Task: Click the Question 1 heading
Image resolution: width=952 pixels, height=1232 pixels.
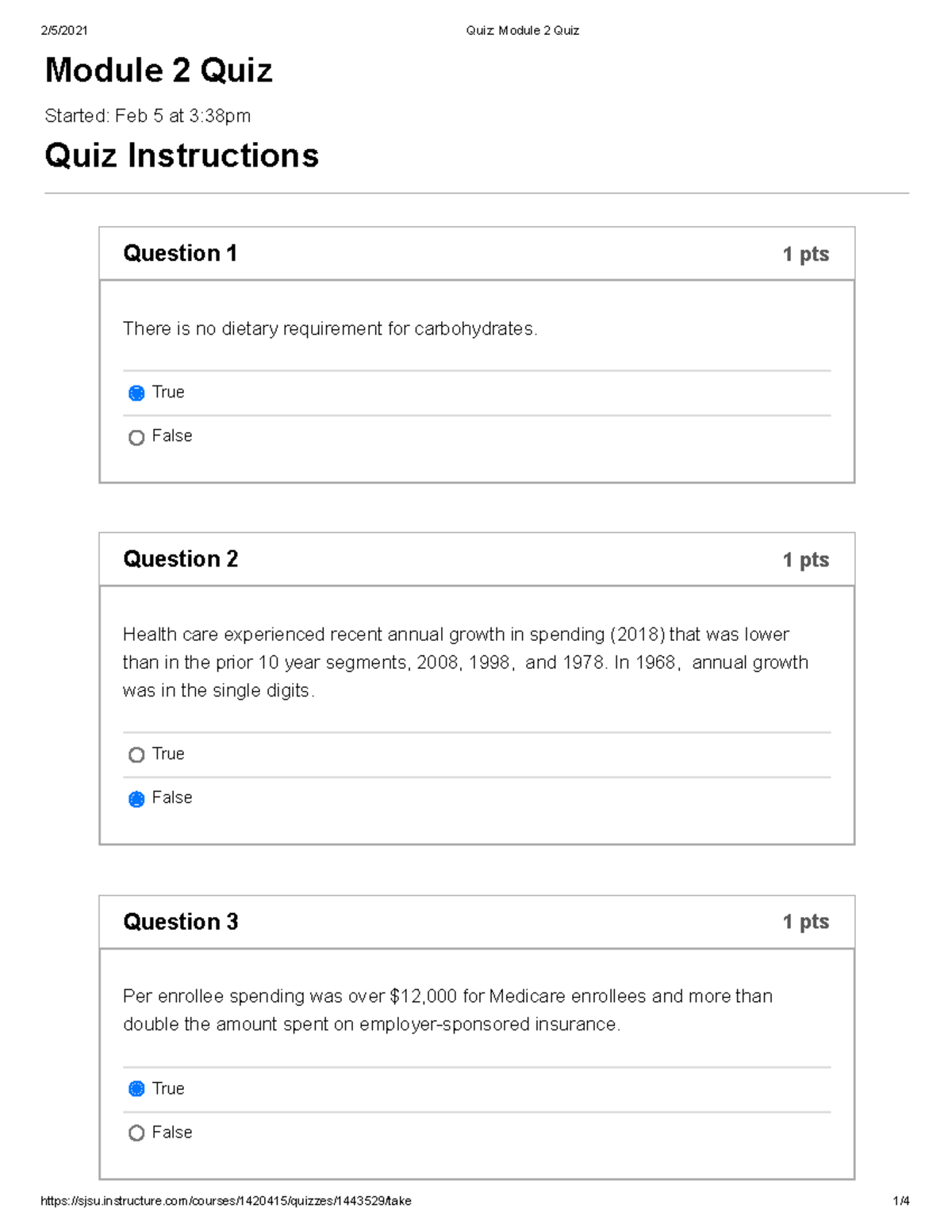Action: (180, 253)
